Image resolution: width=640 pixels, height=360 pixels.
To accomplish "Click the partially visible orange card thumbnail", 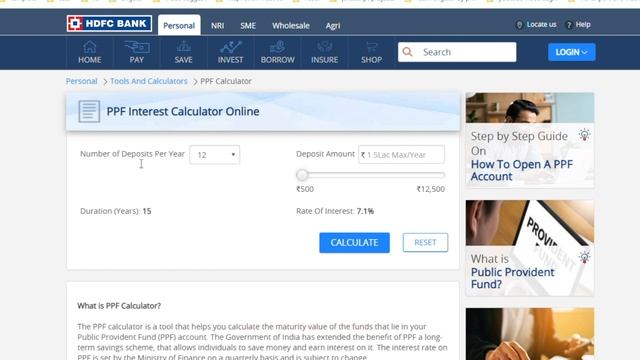I will (530, 334).
